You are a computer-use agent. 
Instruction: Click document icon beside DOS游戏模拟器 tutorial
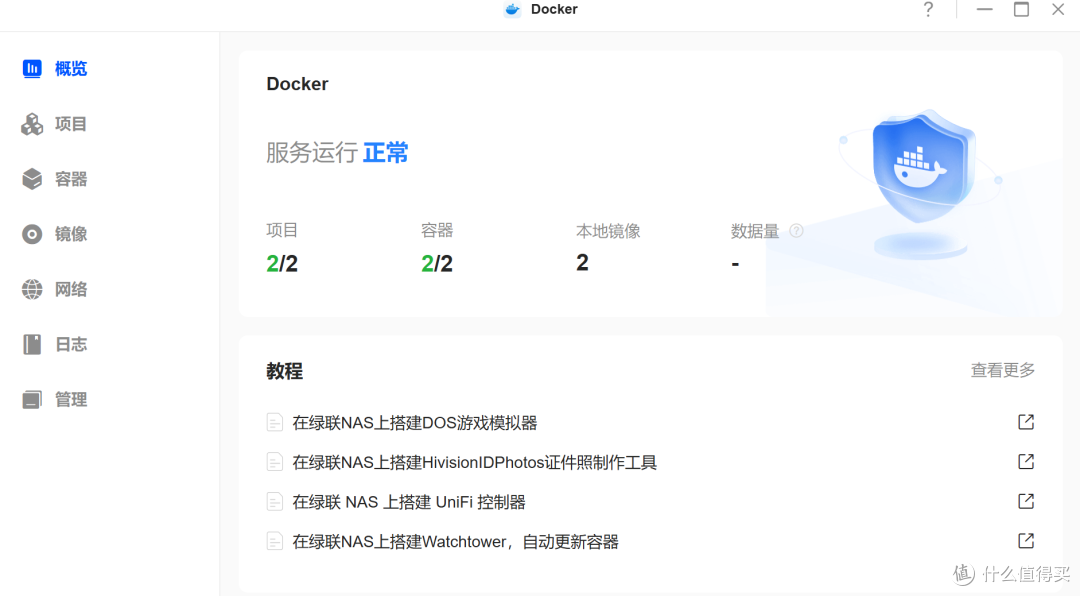(274, 422)
